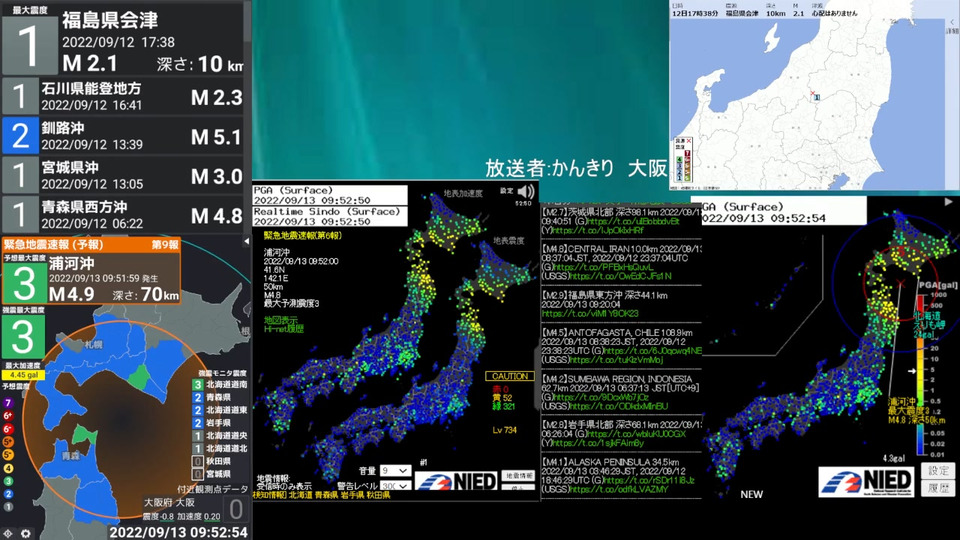Screen dimensions: 960x540
Task: Click the 札幌 city label on map
Action: click(93, 345)
